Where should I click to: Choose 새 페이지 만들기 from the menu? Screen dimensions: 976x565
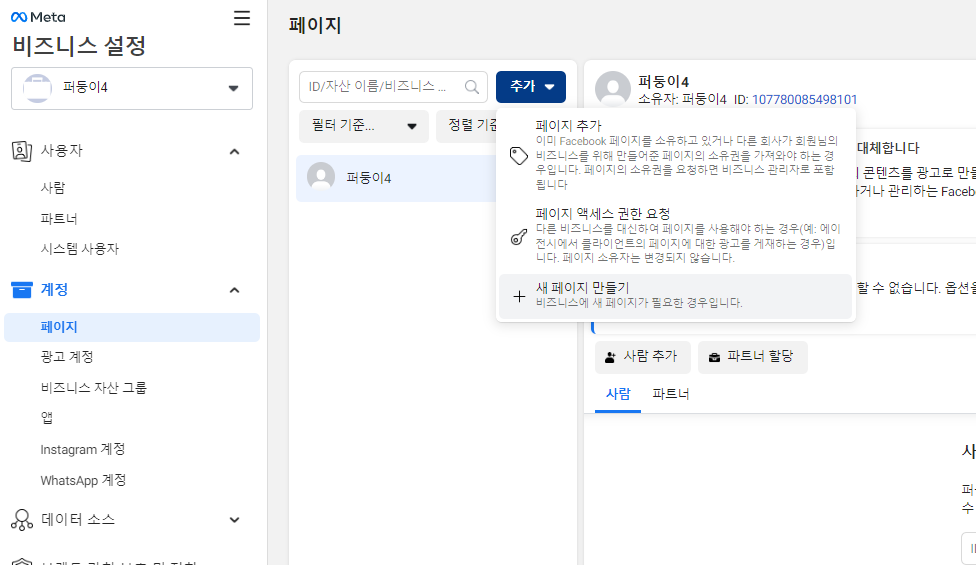(676, 296)
